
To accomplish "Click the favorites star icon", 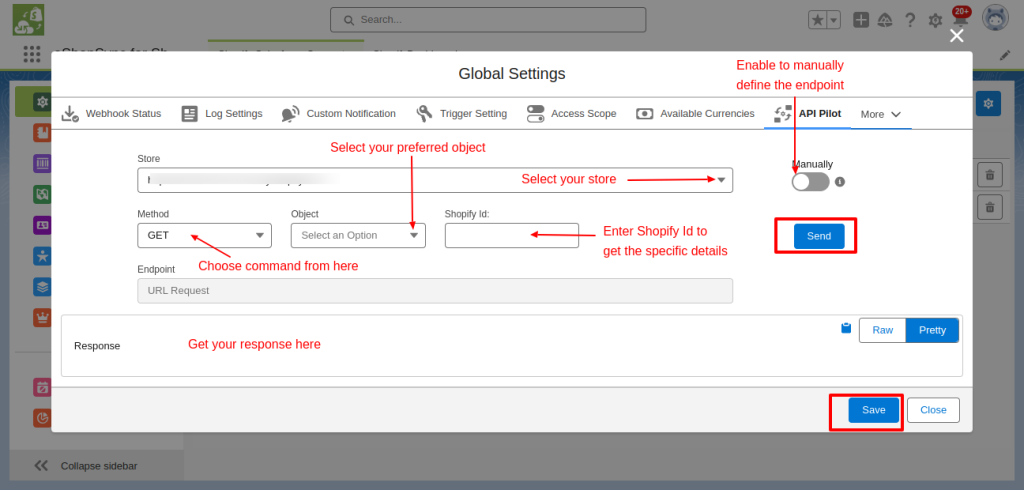I will tap(817, 20).
